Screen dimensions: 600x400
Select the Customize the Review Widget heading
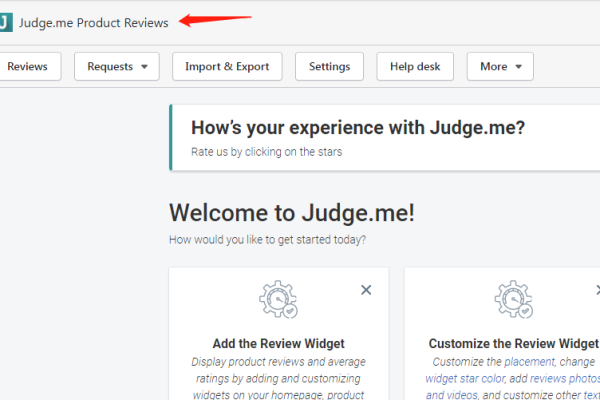coord(514,344)
